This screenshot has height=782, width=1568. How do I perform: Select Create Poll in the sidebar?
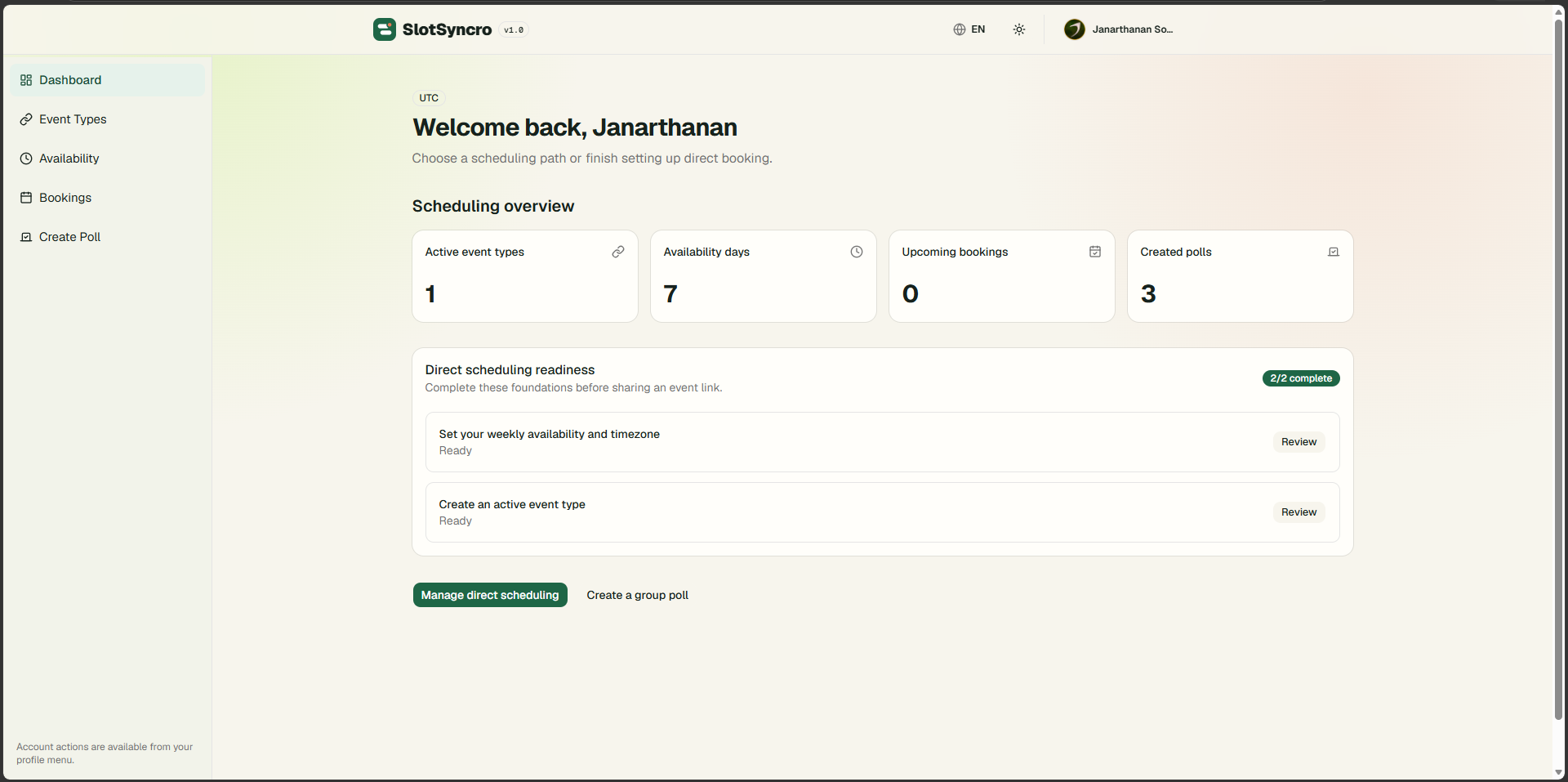click(108, 237)
